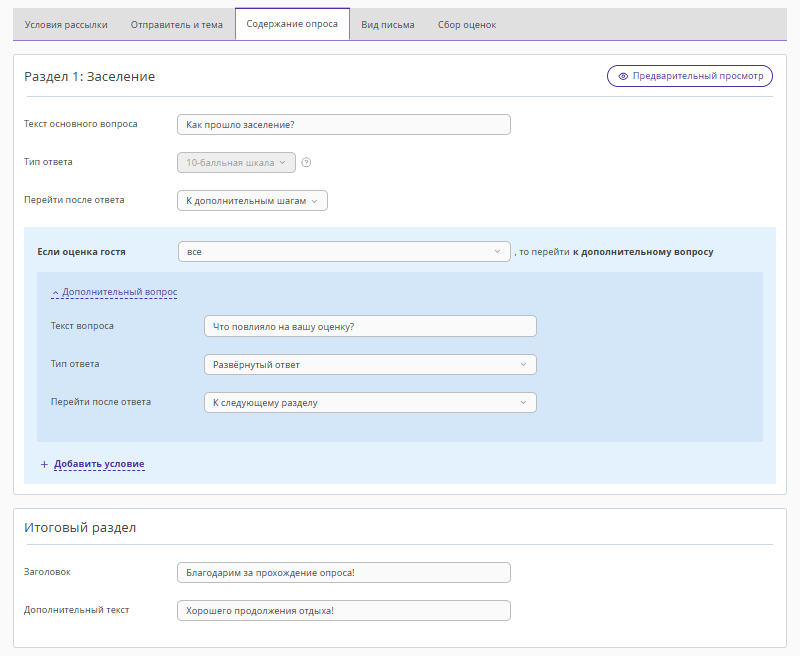This screenshot has width=800, height=656.
Task: Open the К следующему разделу dropdown
Action: (x=369, y=403)
